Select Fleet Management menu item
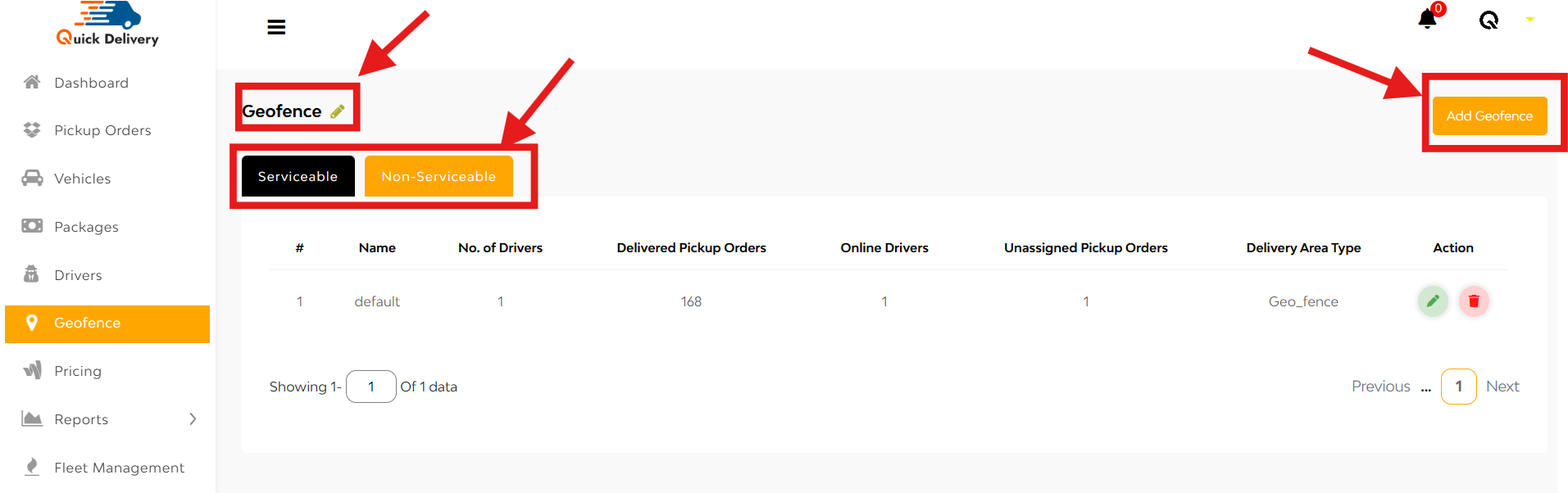1568x493 pixels. coord(119,468)
